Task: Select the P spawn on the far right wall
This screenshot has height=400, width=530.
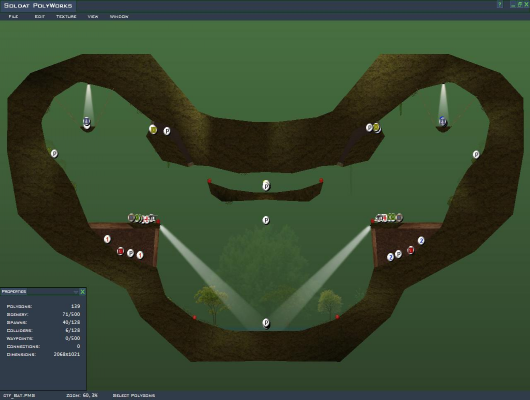Action: pyautogui.click(x=476, y=154)
